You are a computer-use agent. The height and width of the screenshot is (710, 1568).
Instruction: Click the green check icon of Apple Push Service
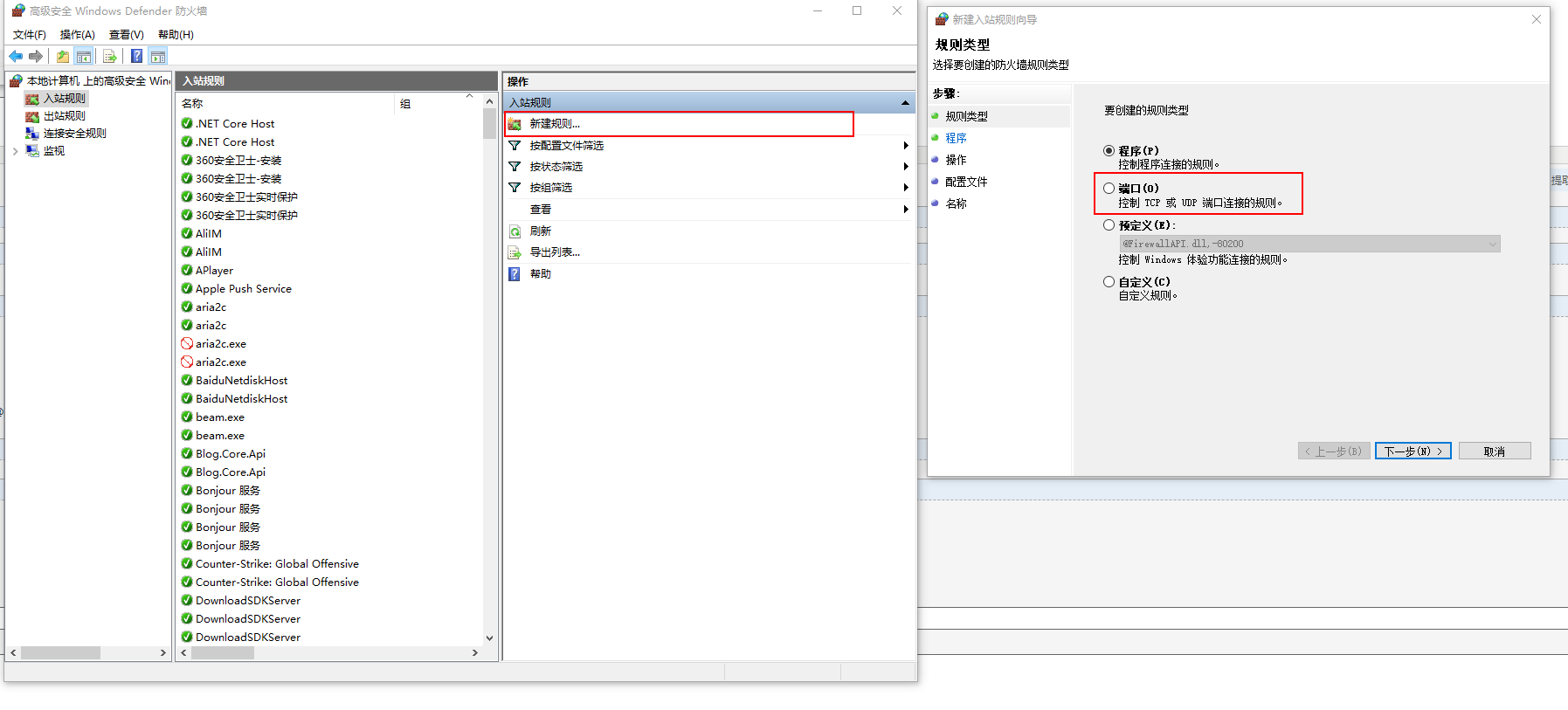pos(187,288)
